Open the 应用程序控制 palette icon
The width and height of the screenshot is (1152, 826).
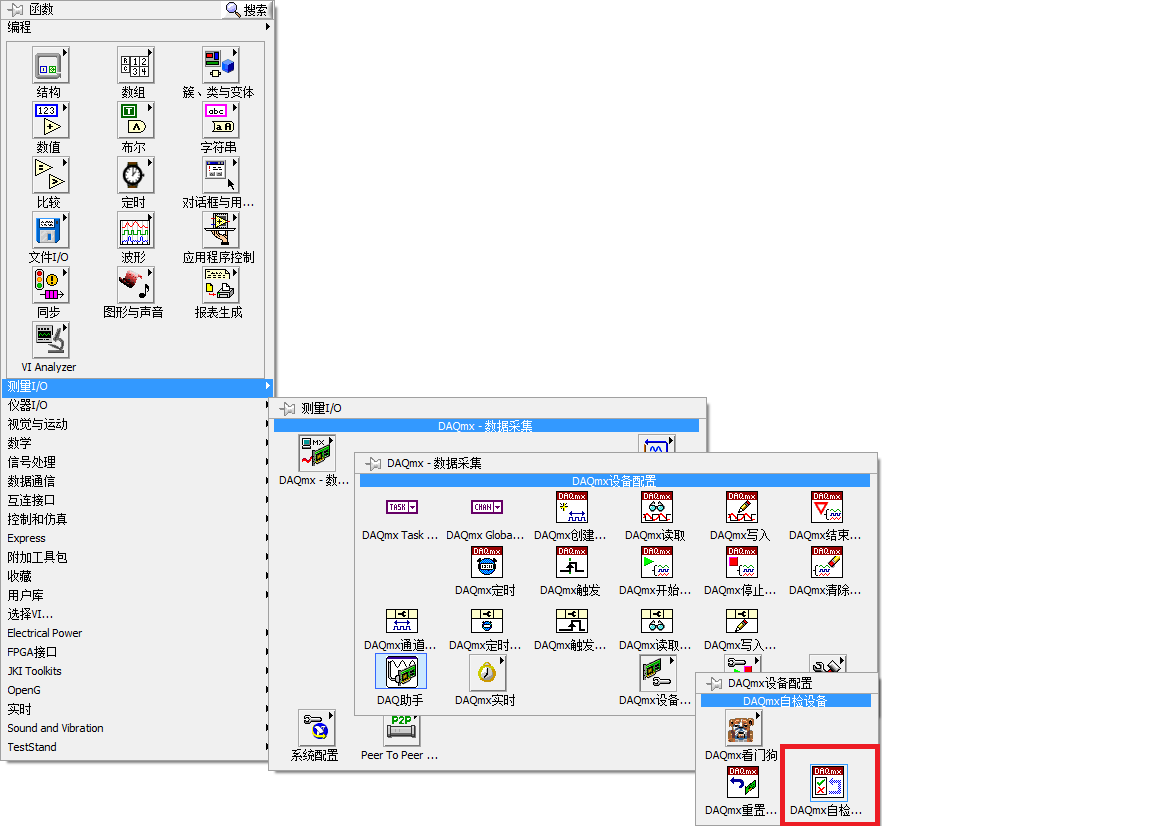[x=220, y=231]
